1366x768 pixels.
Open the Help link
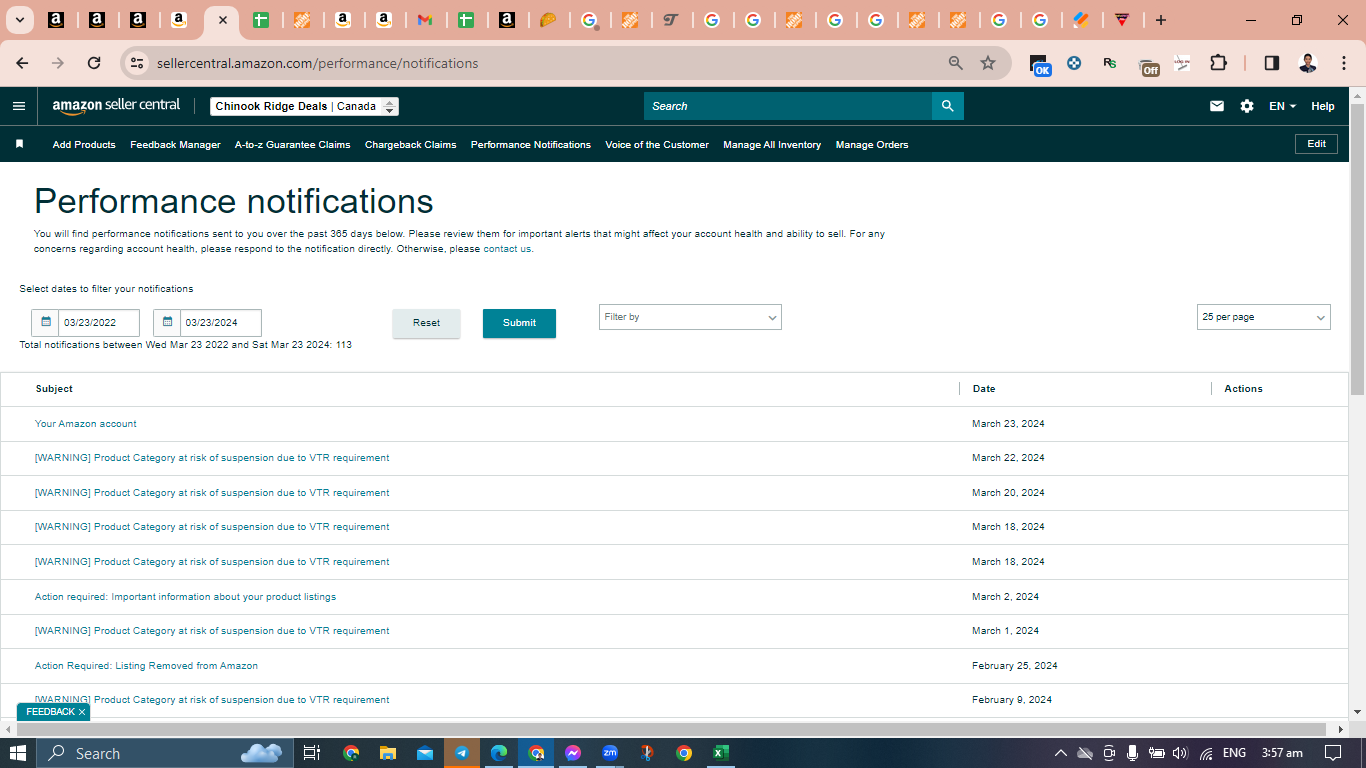(x=1323, y=106)
